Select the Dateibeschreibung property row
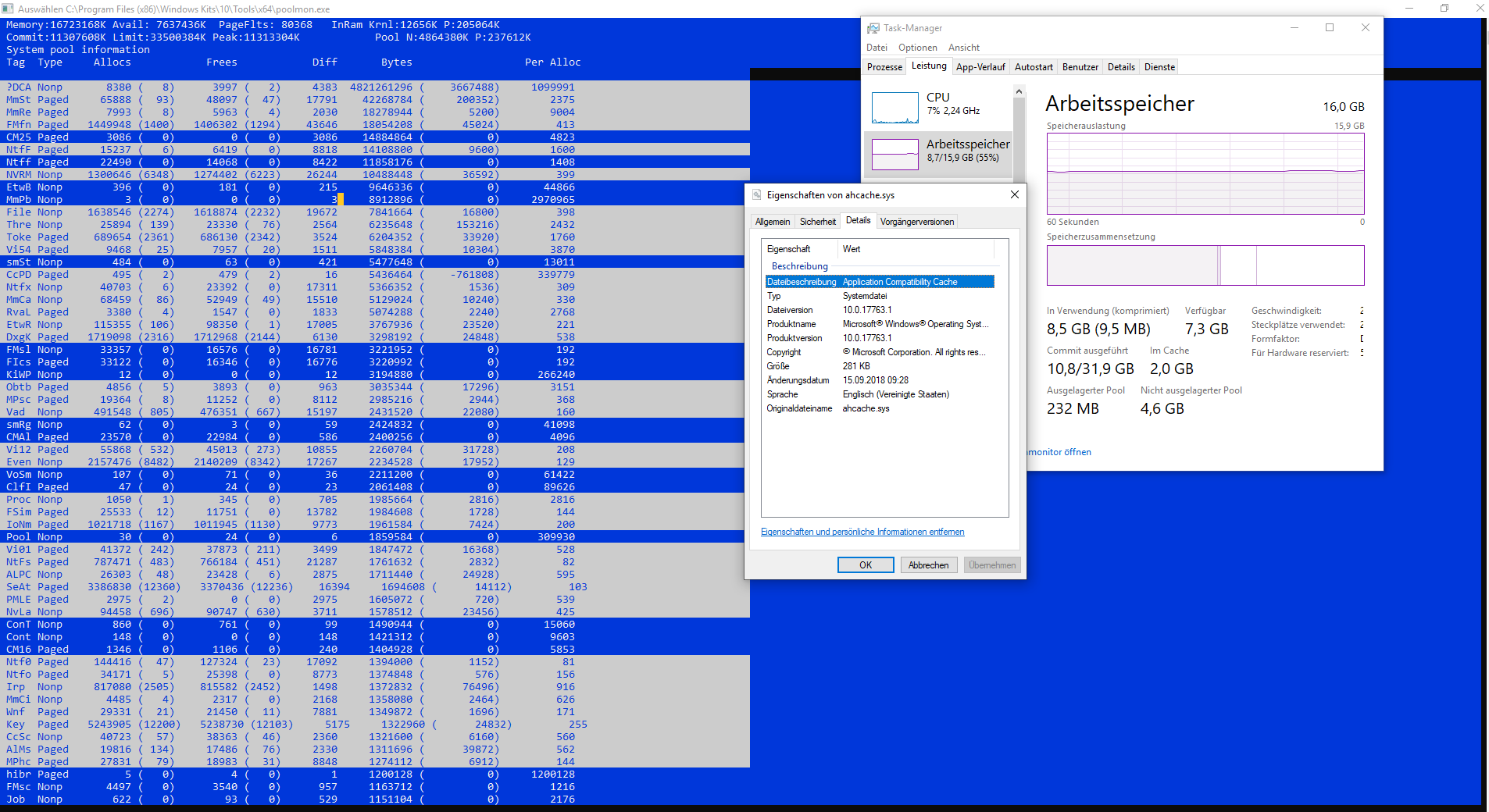Image resolution: width=1489 pixels, height=812 pixels. click(880, 282)
